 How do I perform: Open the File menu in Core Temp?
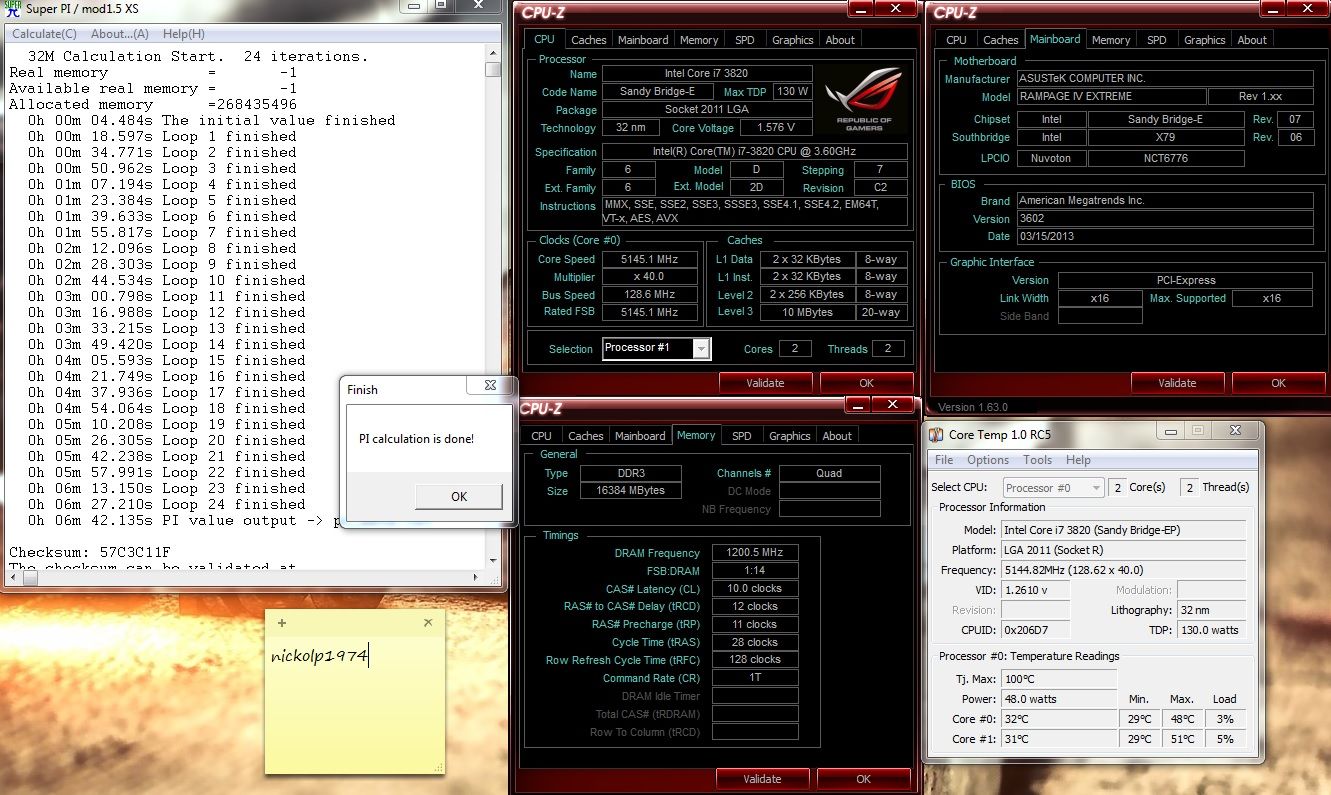(x=944, y=460)
